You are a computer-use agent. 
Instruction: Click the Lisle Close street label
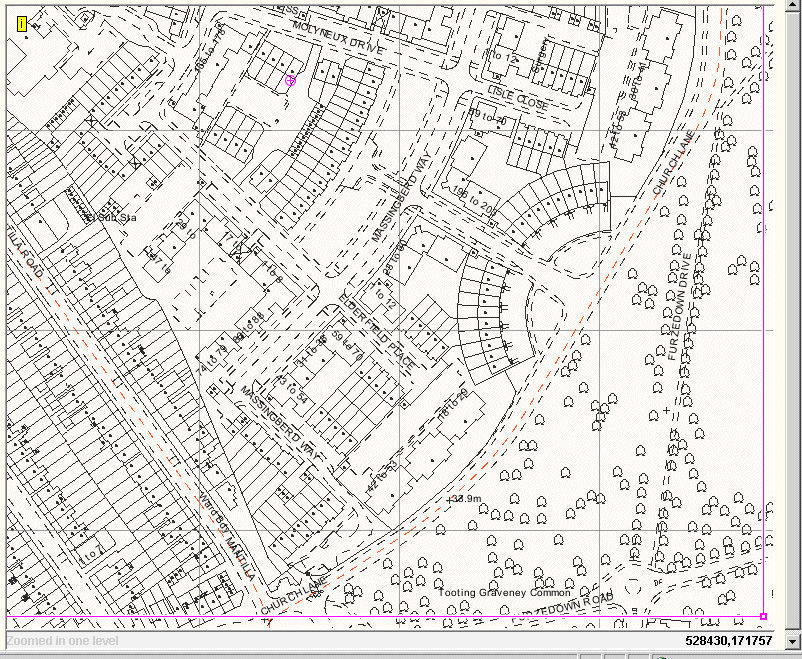(518, 98)
